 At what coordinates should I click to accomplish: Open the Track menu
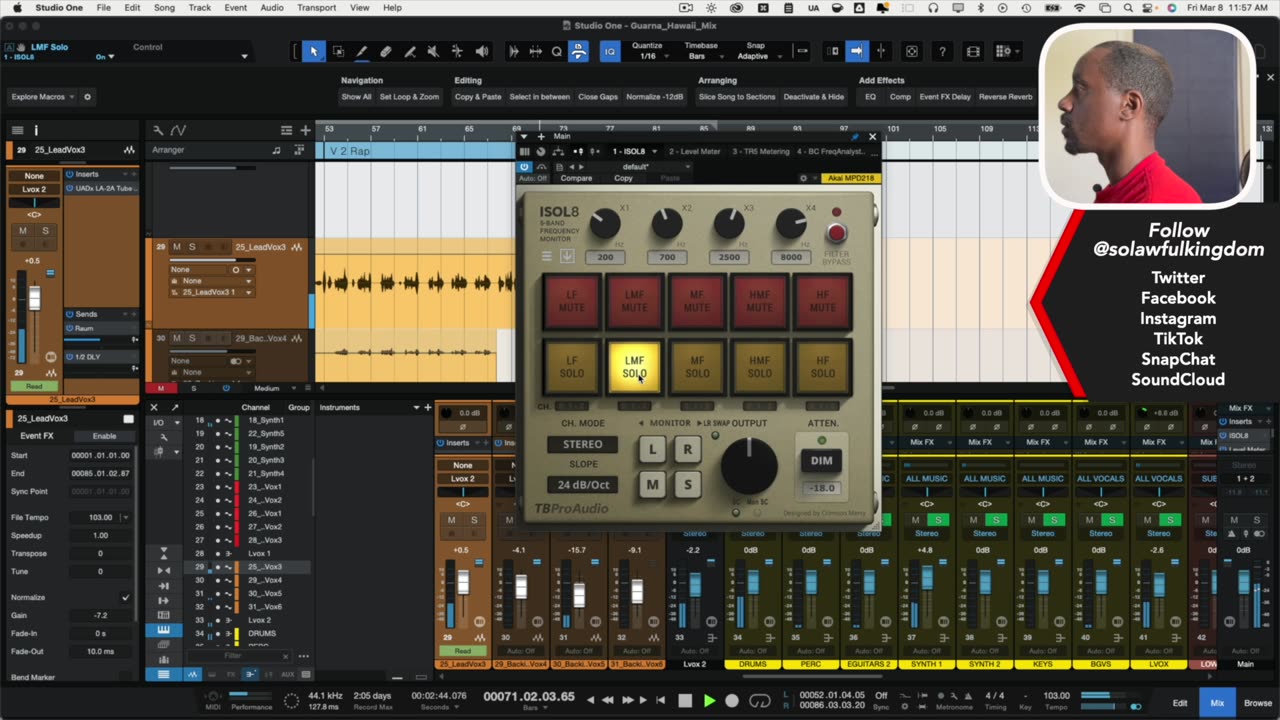200,7
